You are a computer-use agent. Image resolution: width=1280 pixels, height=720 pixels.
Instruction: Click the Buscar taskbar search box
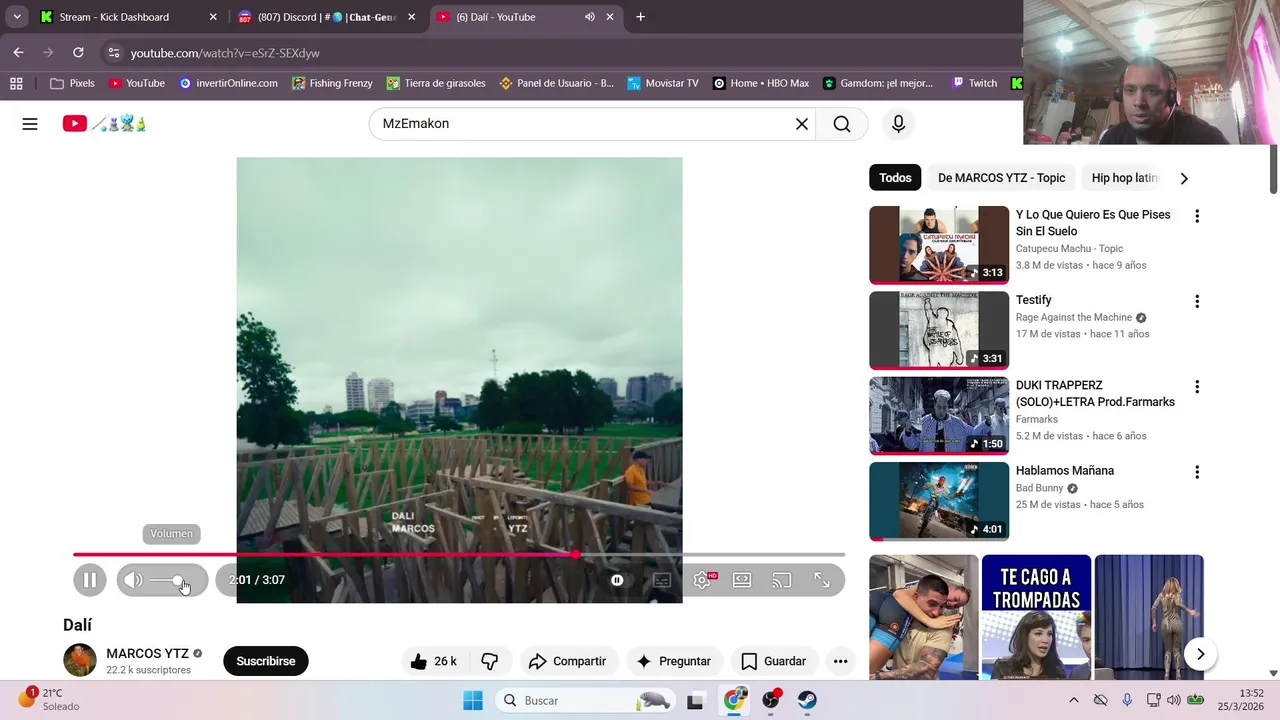click(586, 700)
